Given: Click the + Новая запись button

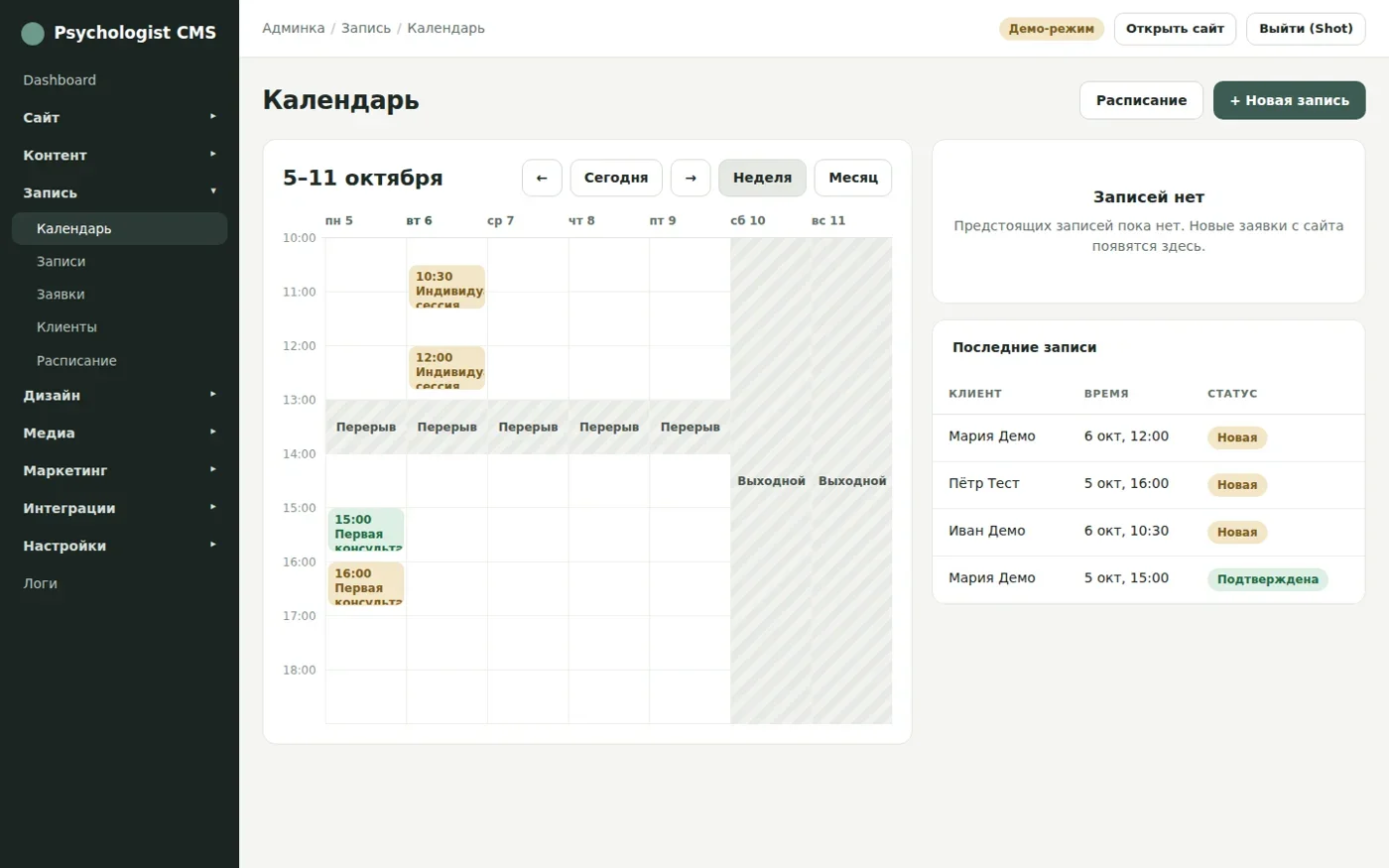Looking at the screenshot, I should 1290,100.
